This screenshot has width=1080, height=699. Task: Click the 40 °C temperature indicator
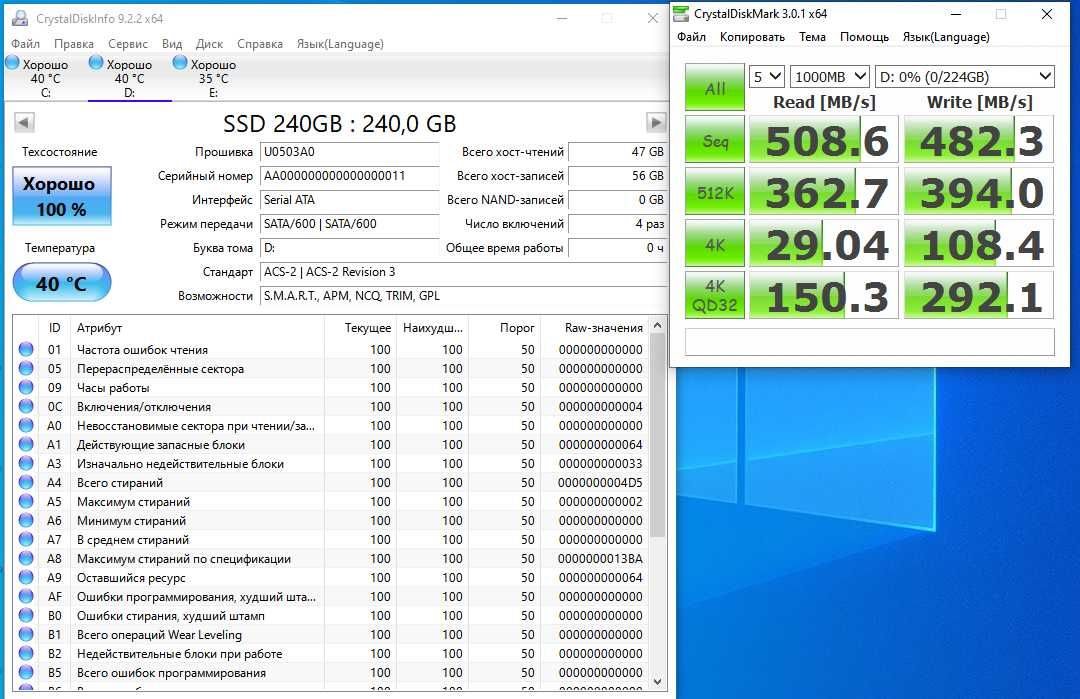coord(61,282)
